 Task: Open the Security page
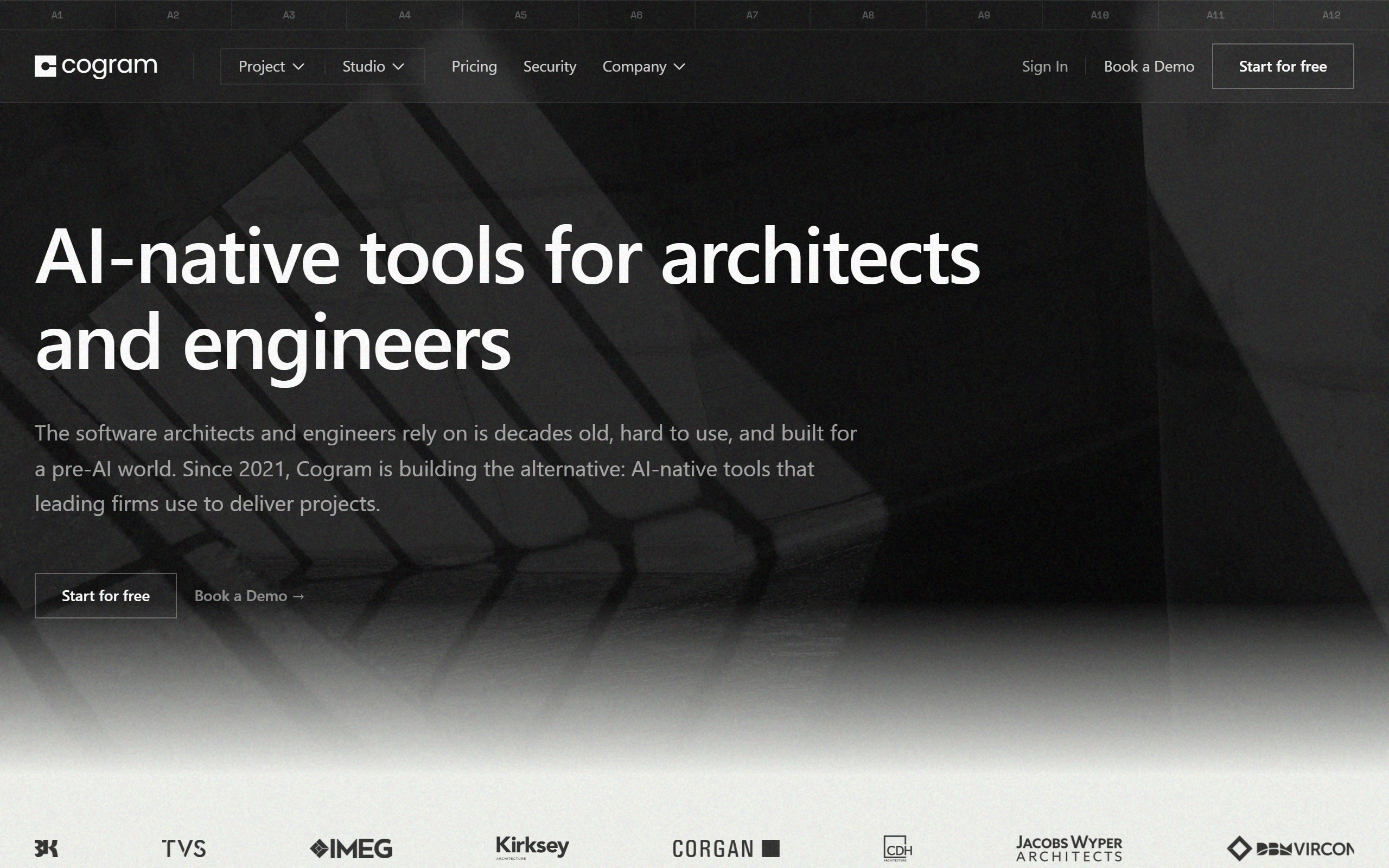coord(549,67)
